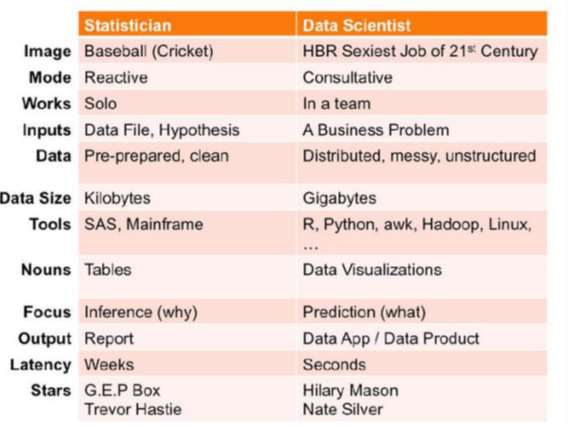Click the Latency row label

(41, 365)
